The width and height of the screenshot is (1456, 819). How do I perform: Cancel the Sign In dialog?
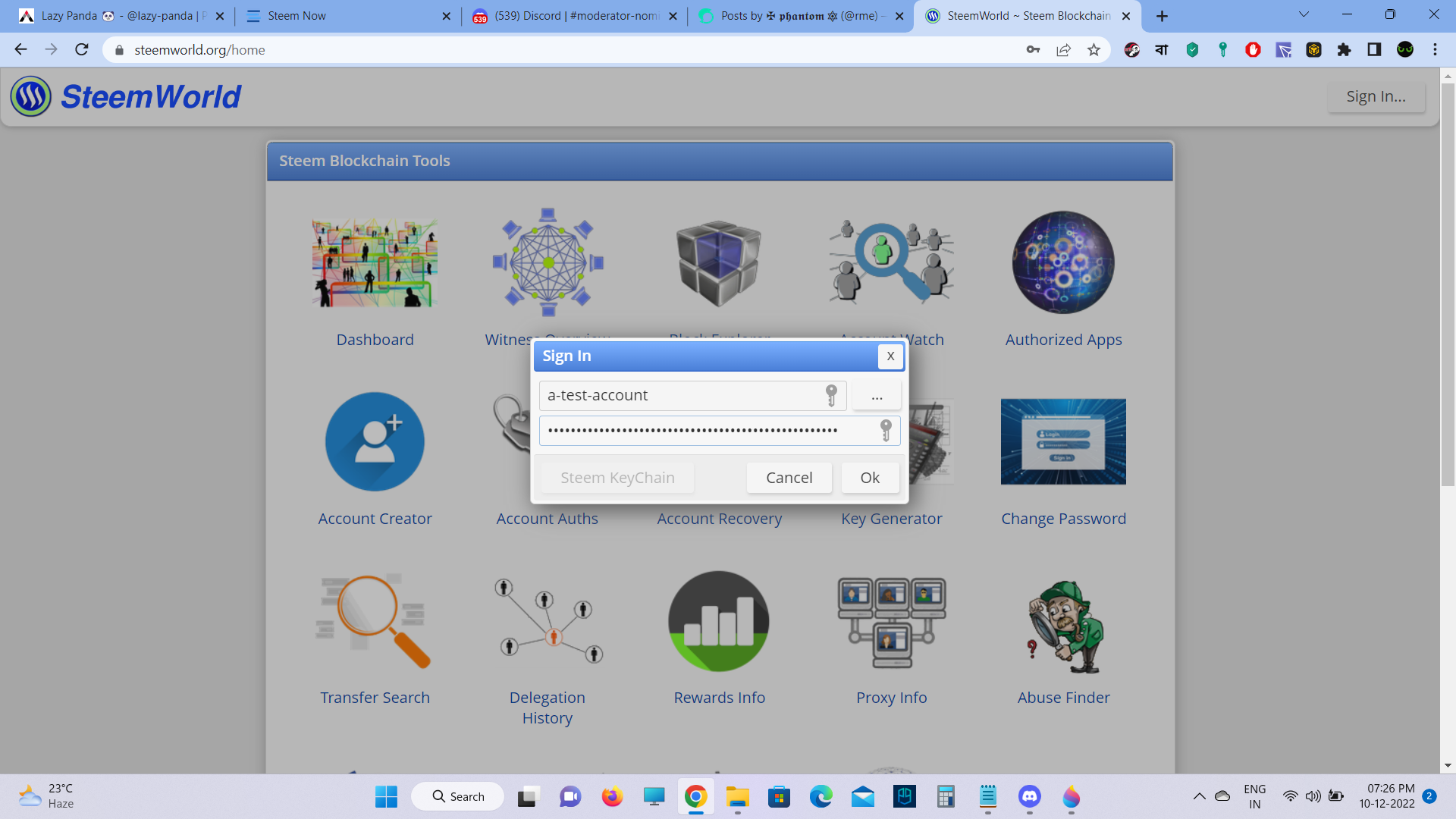coord(789,478)
